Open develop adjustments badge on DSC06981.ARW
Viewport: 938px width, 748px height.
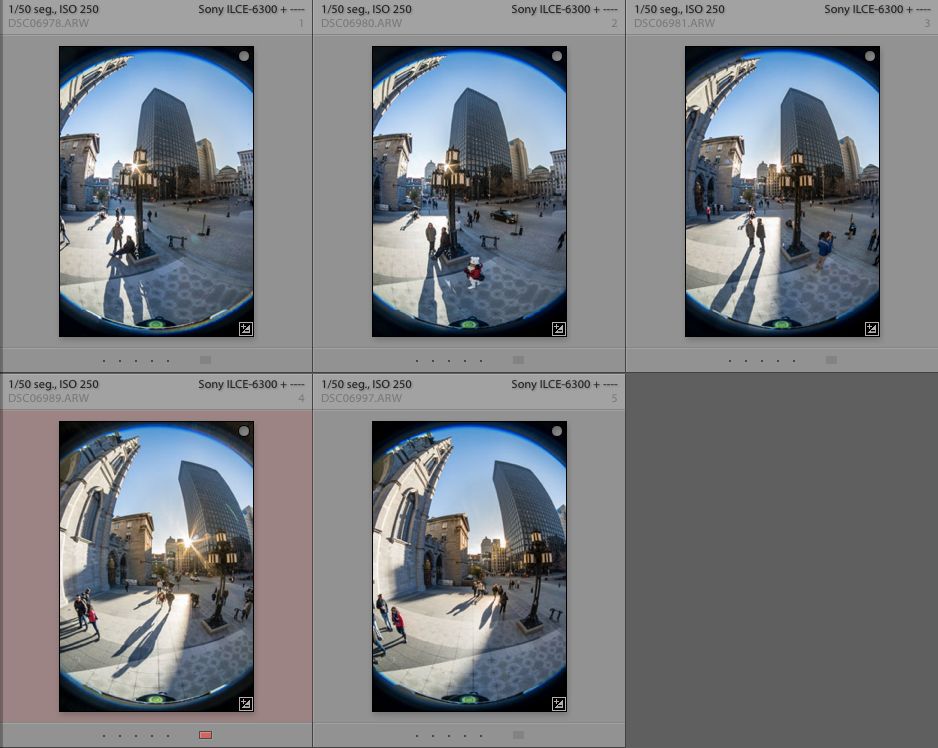point(871,328)
